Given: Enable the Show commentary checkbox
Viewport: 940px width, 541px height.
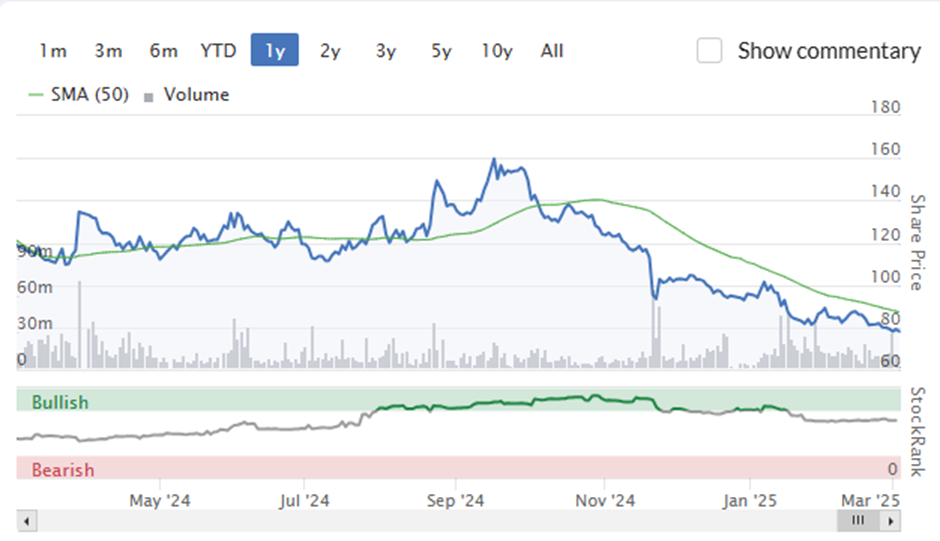Looking at the screenshot, I should point(709,50).
